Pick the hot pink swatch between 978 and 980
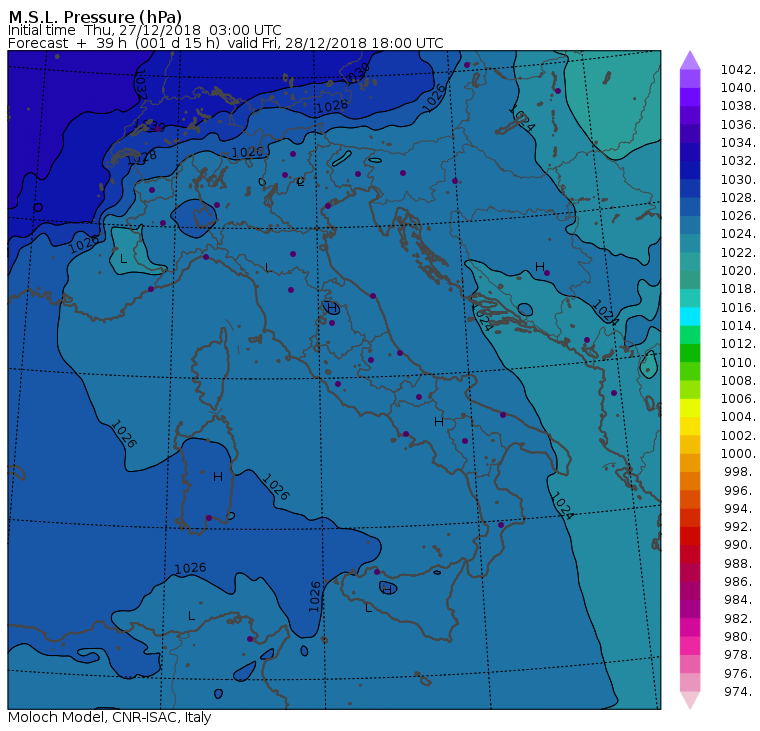 pyautogui.click(x=690, y=646)
